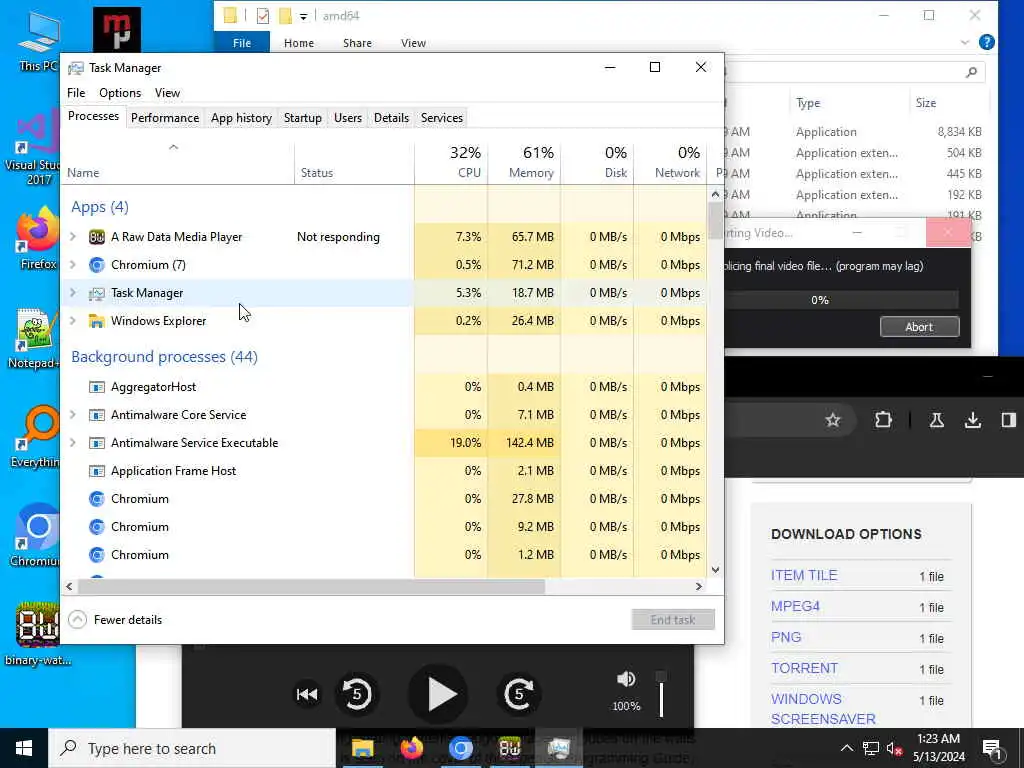
Task: Click the End task button
Action: point(673,620)
